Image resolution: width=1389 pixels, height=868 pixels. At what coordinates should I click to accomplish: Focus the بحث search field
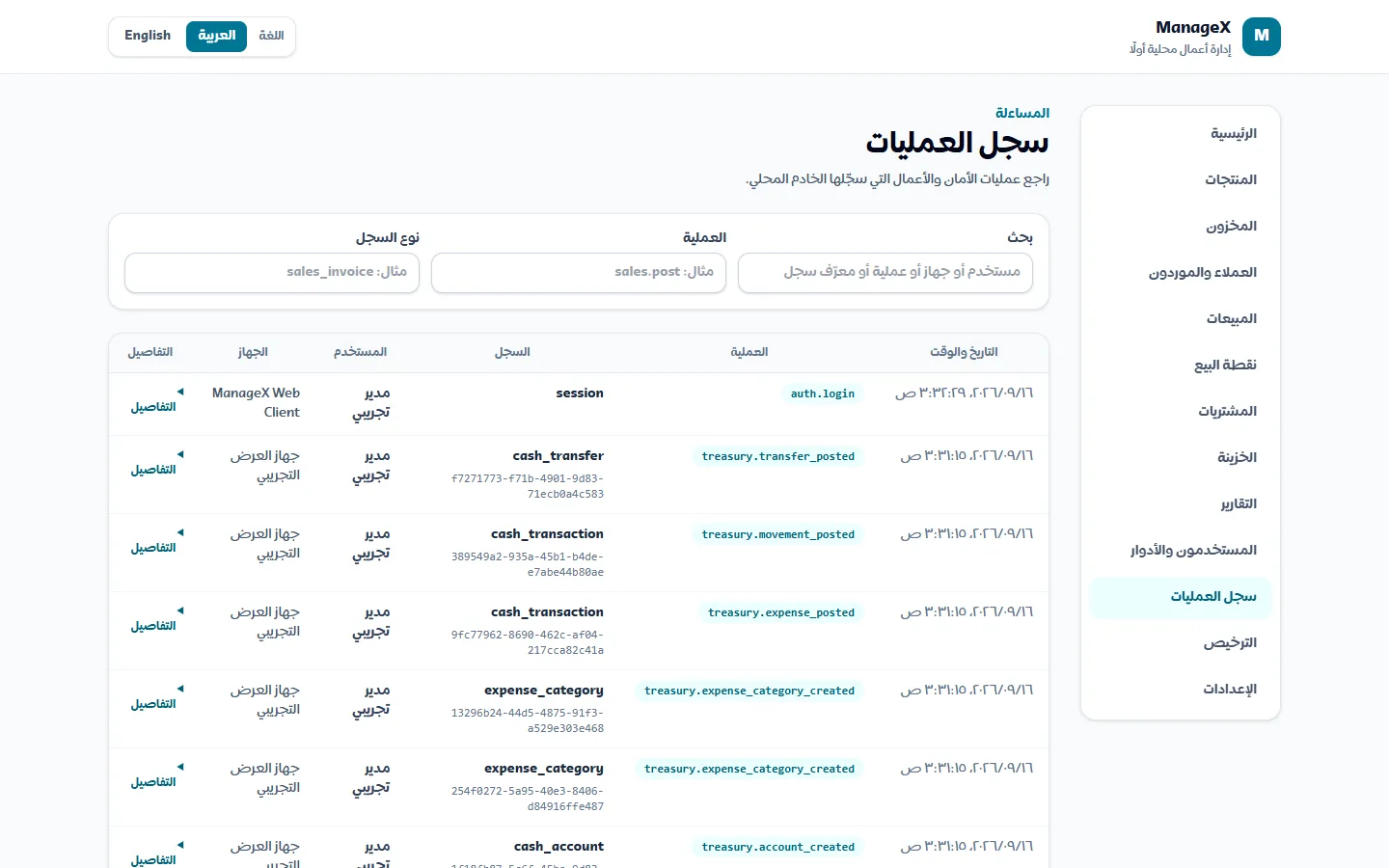[x=885, y=273]
